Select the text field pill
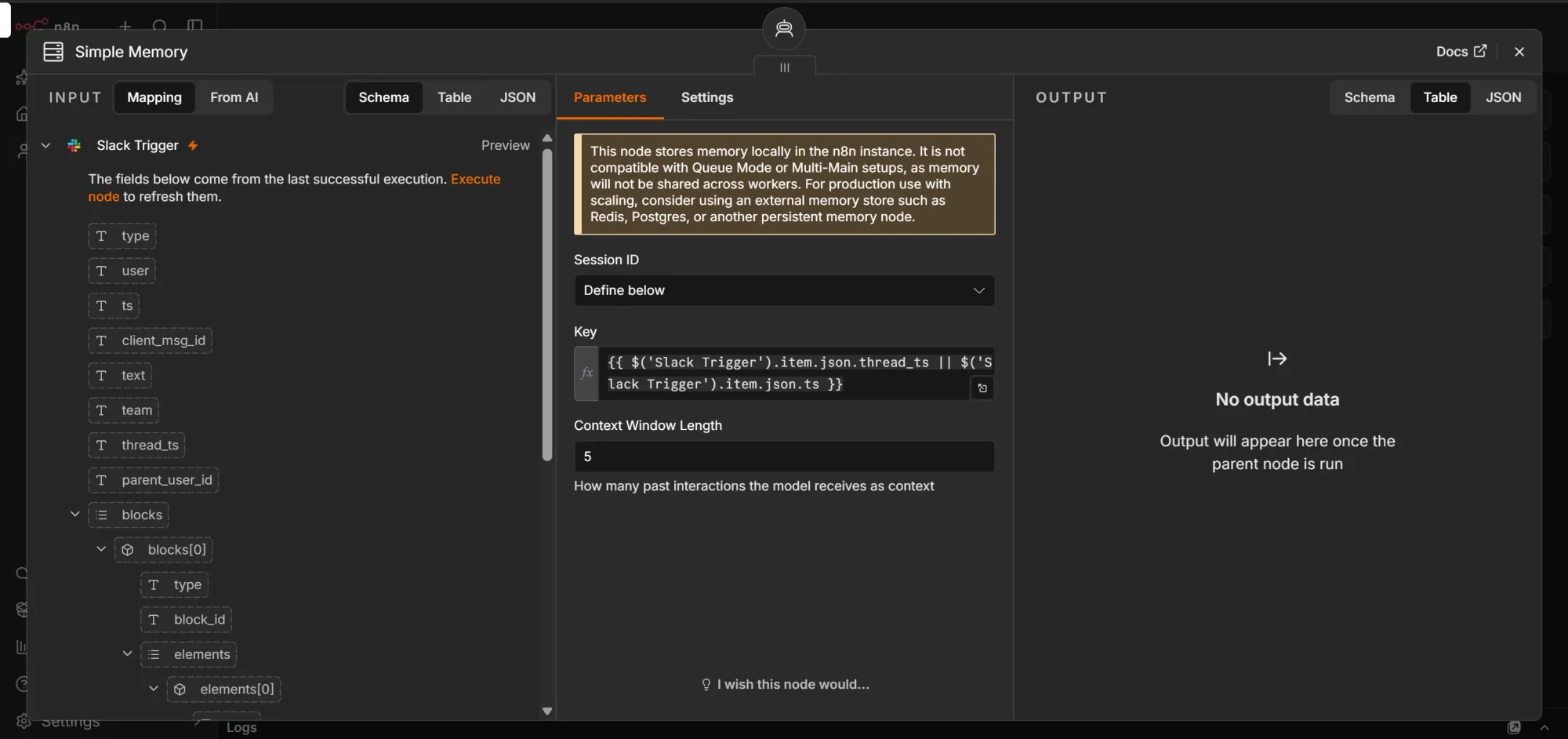Viewport: 1568px width, 739px height. [x=120, y=376]
